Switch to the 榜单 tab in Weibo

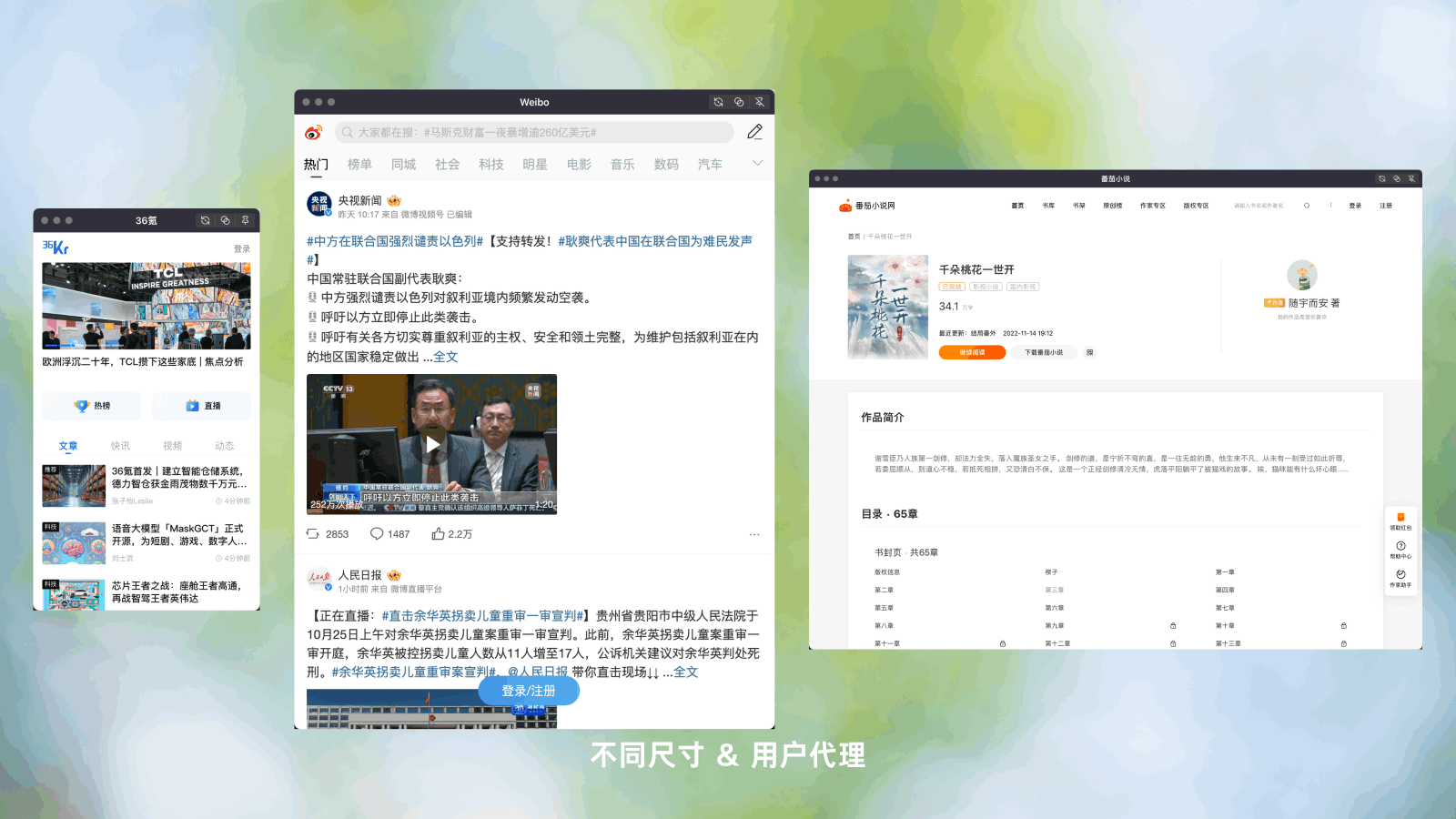coord(359,165)
